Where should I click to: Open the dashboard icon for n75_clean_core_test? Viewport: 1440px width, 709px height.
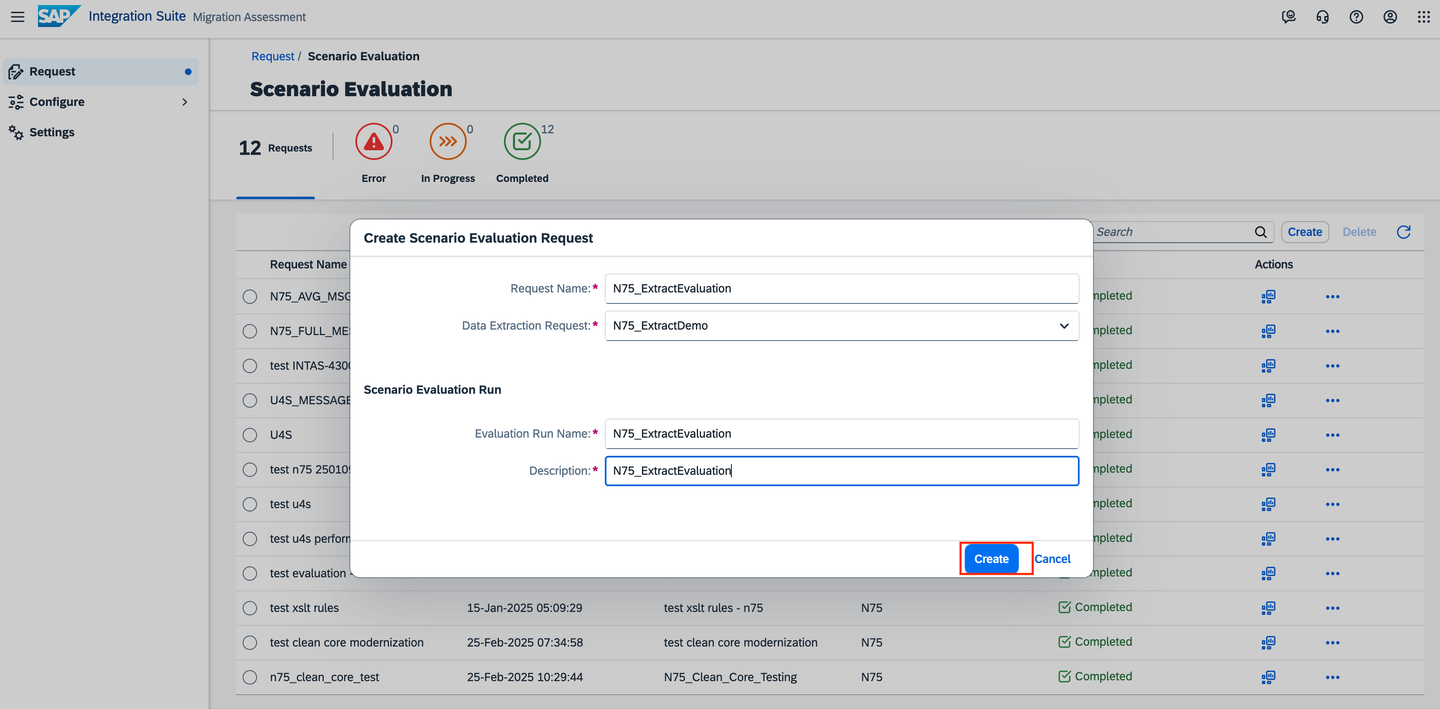click(x=1268, y=677)
